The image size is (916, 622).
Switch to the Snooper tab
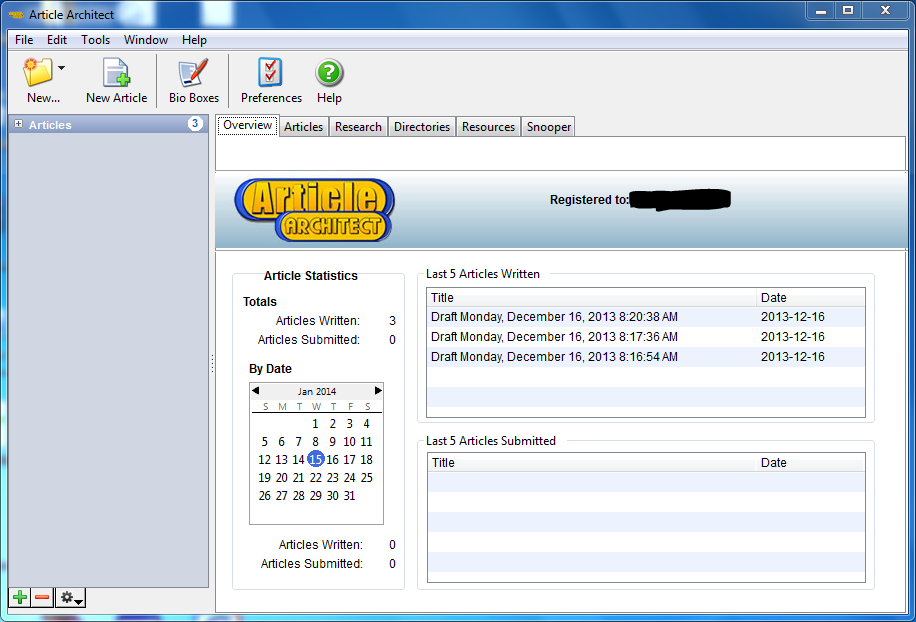[x=549, y=127]
